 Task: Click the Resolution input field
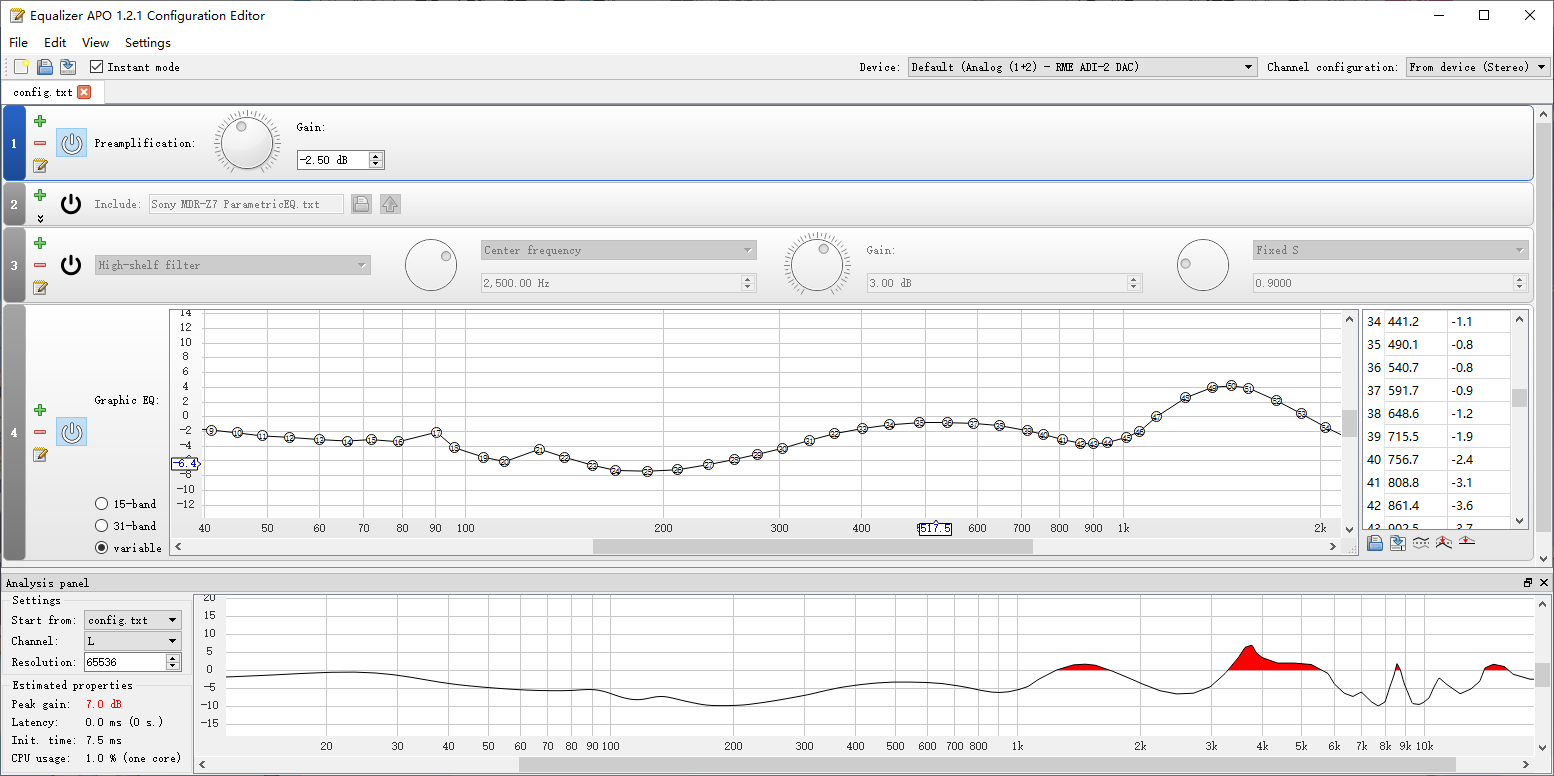coord(123,662)
